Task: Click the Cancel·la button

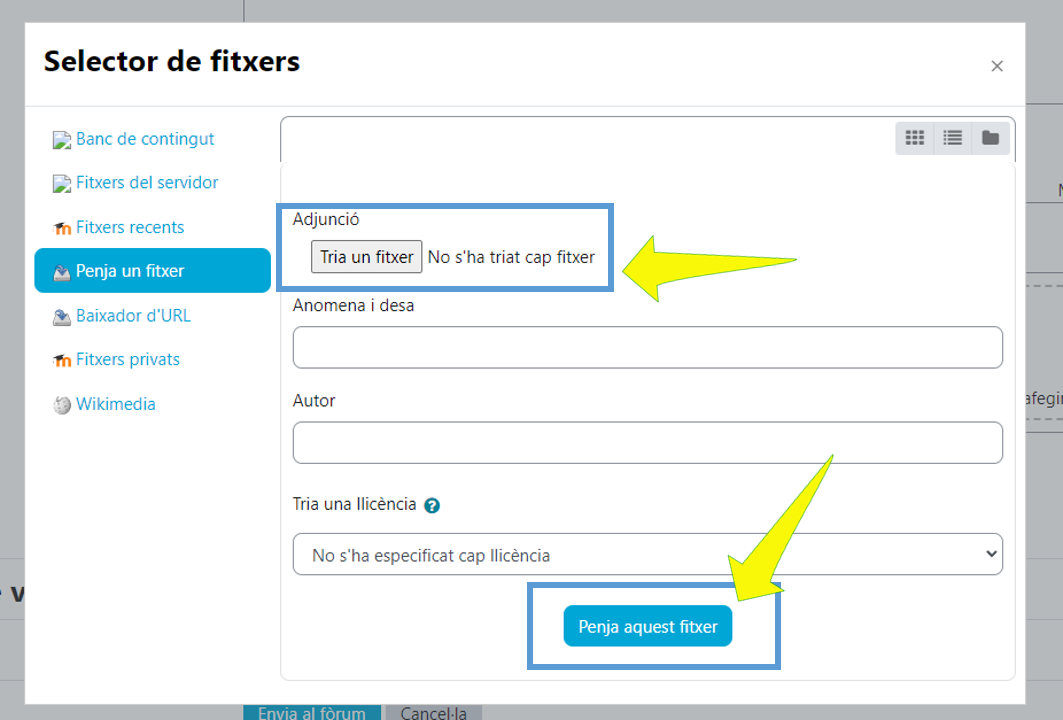Action: (x=433, y=712)
